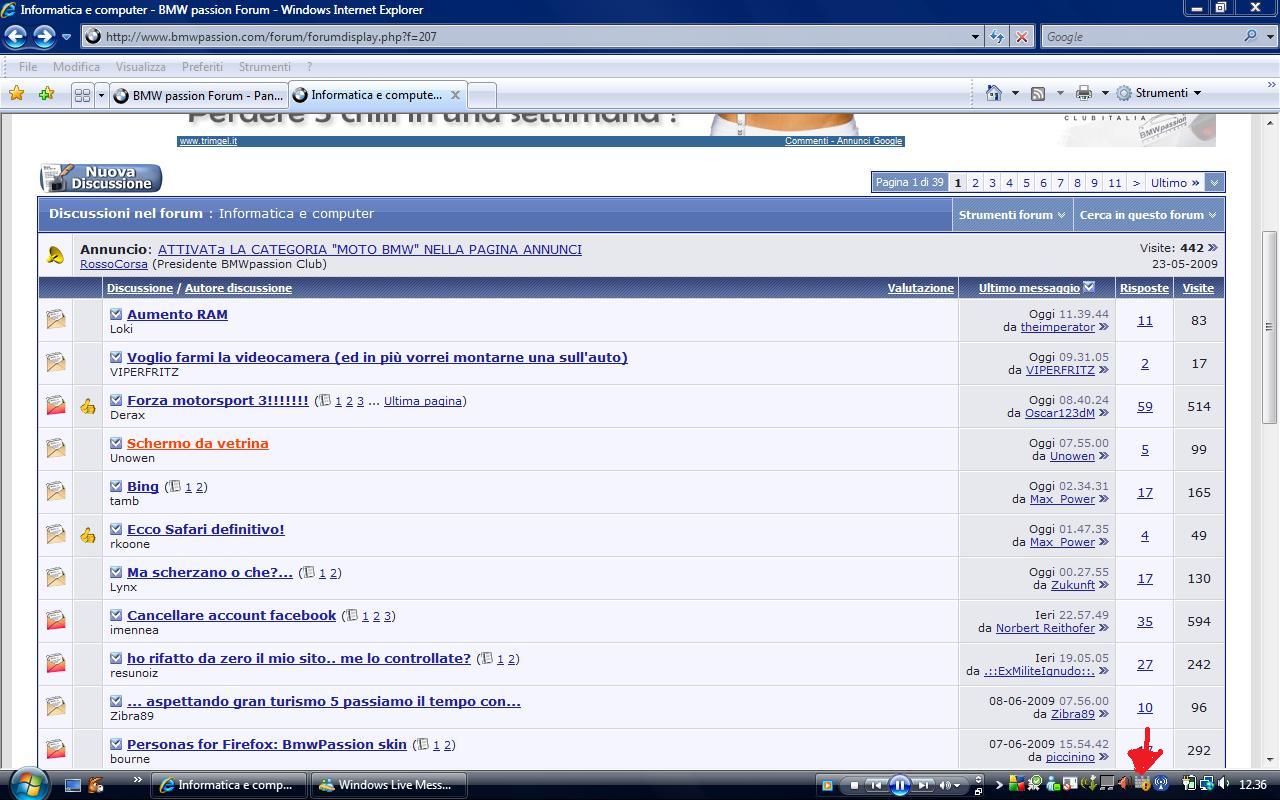Open the IE Strumenti toolbar dropdown

[x=1159, y=93]
